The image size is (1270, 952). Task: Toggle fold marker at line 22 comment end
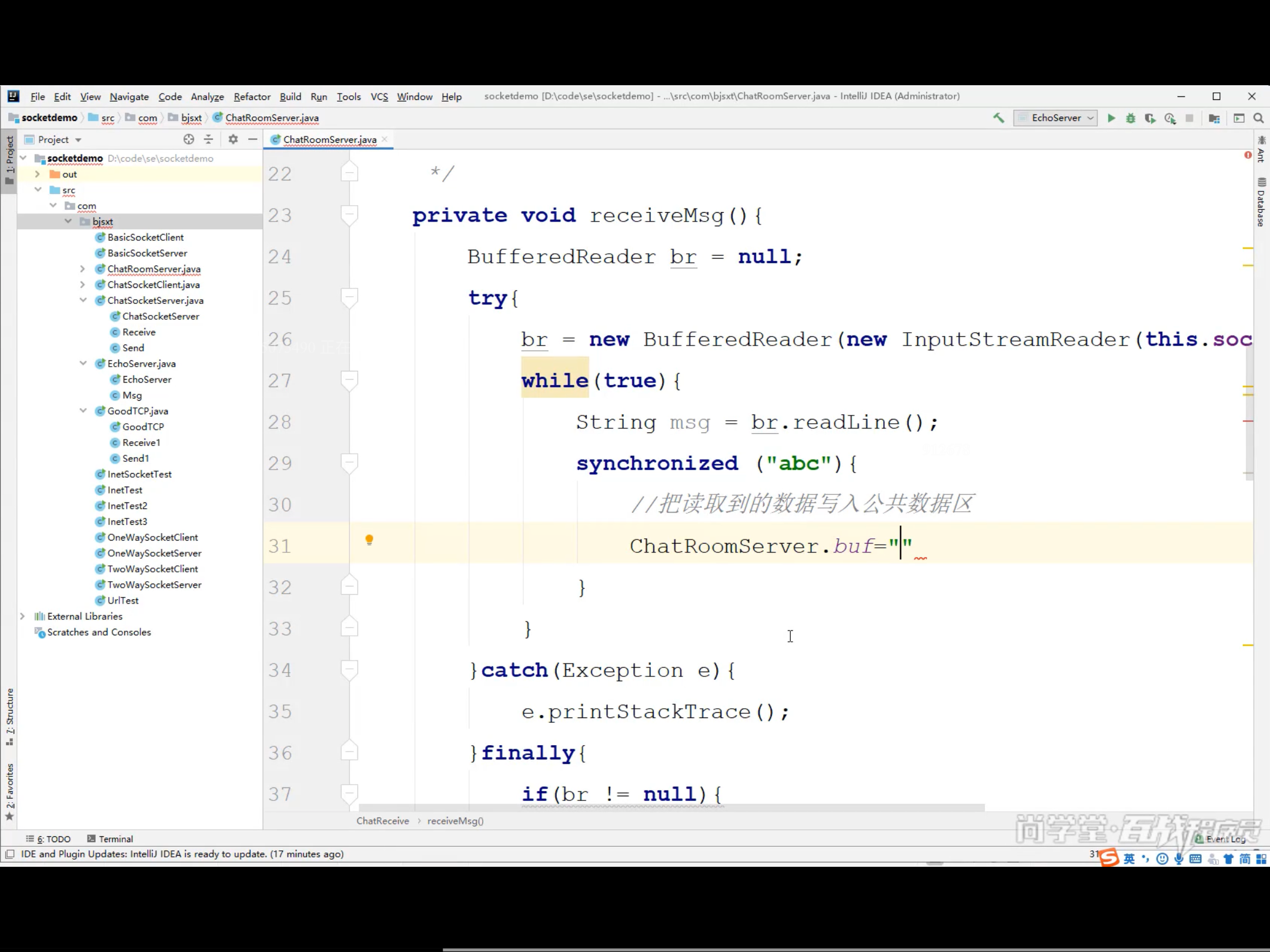(x=349, y=173)
